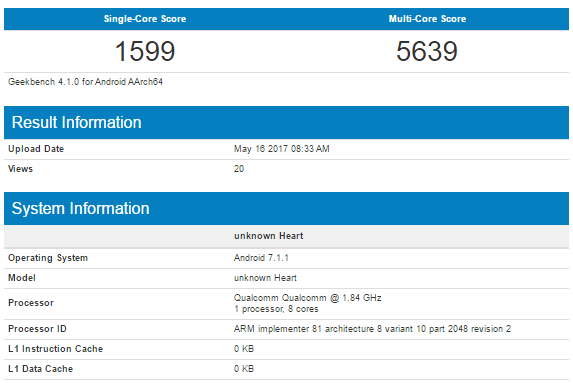Select the Qualcomm Qualcomm @ 1.84 GHz text
The image size is (573, 385).
coord(308,298)
